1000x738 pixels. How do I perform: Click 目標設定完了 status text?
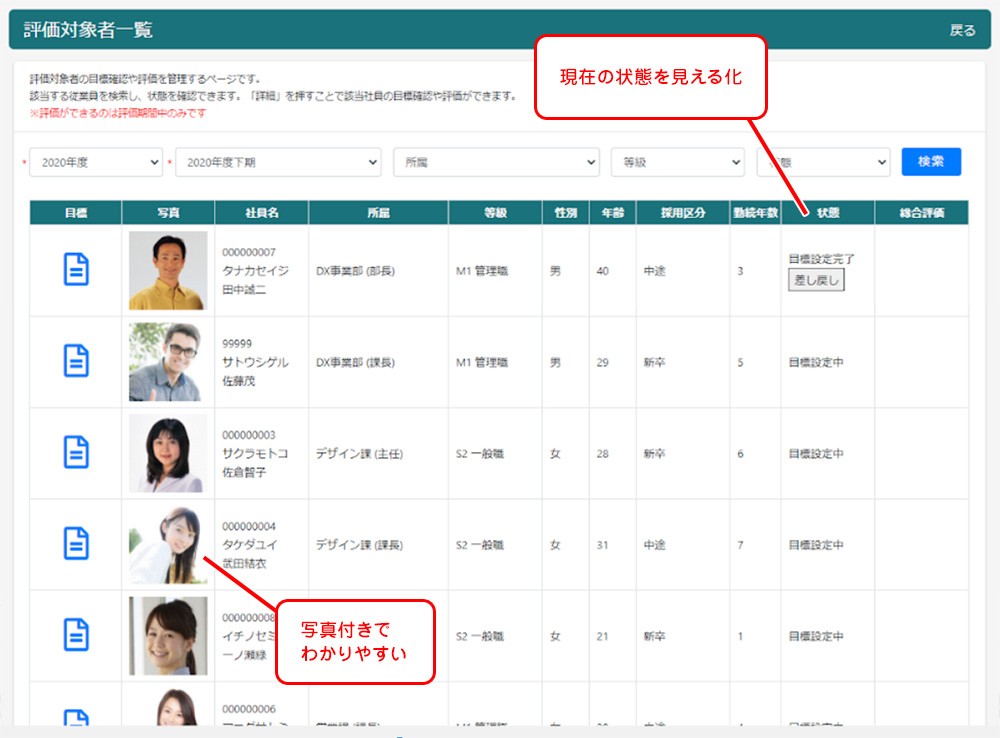coord(821,259)
